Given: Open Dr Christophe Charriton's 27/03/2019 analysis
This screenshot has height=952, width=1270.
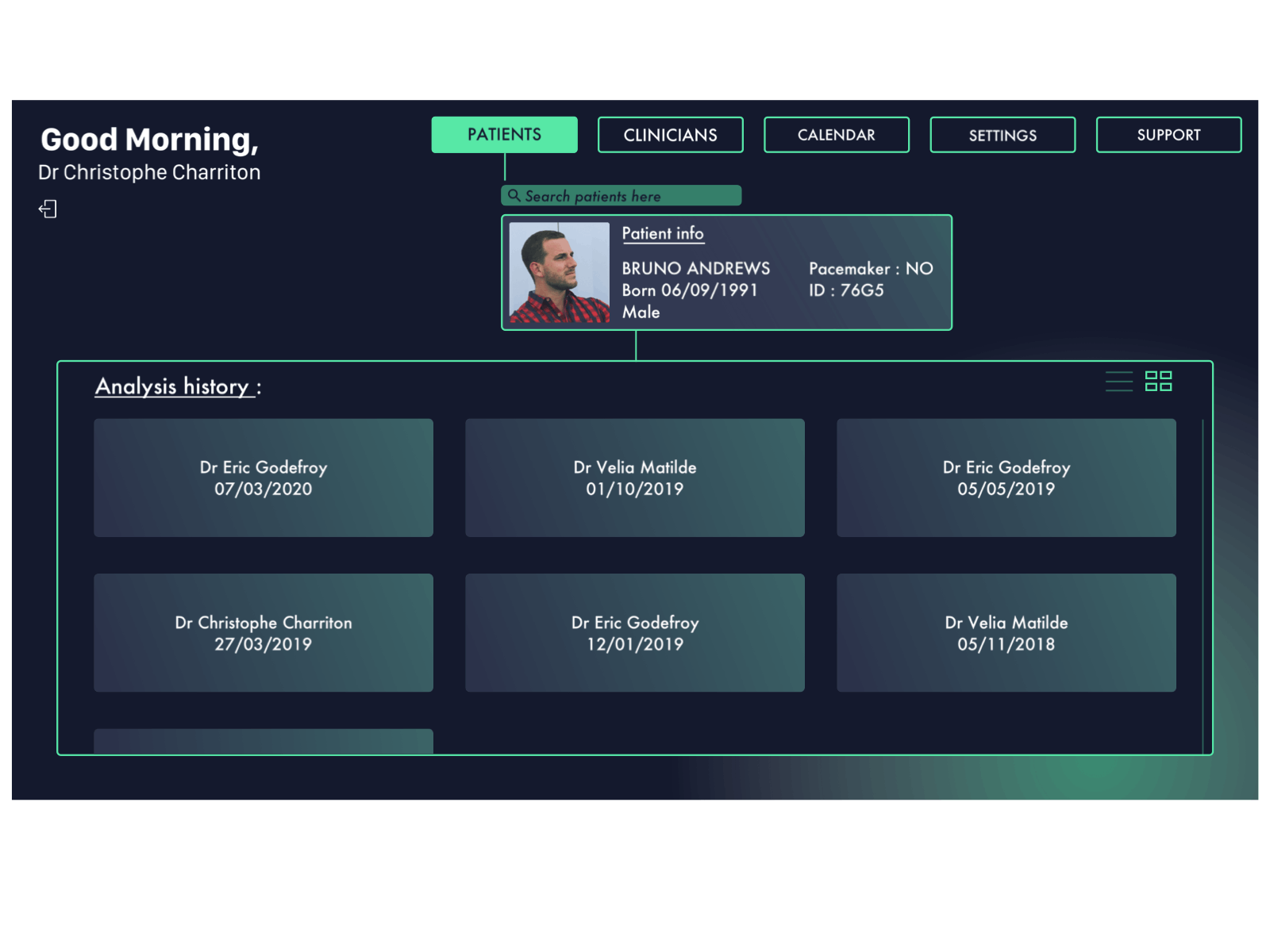Looking at the screenshot, I should 264,632.
